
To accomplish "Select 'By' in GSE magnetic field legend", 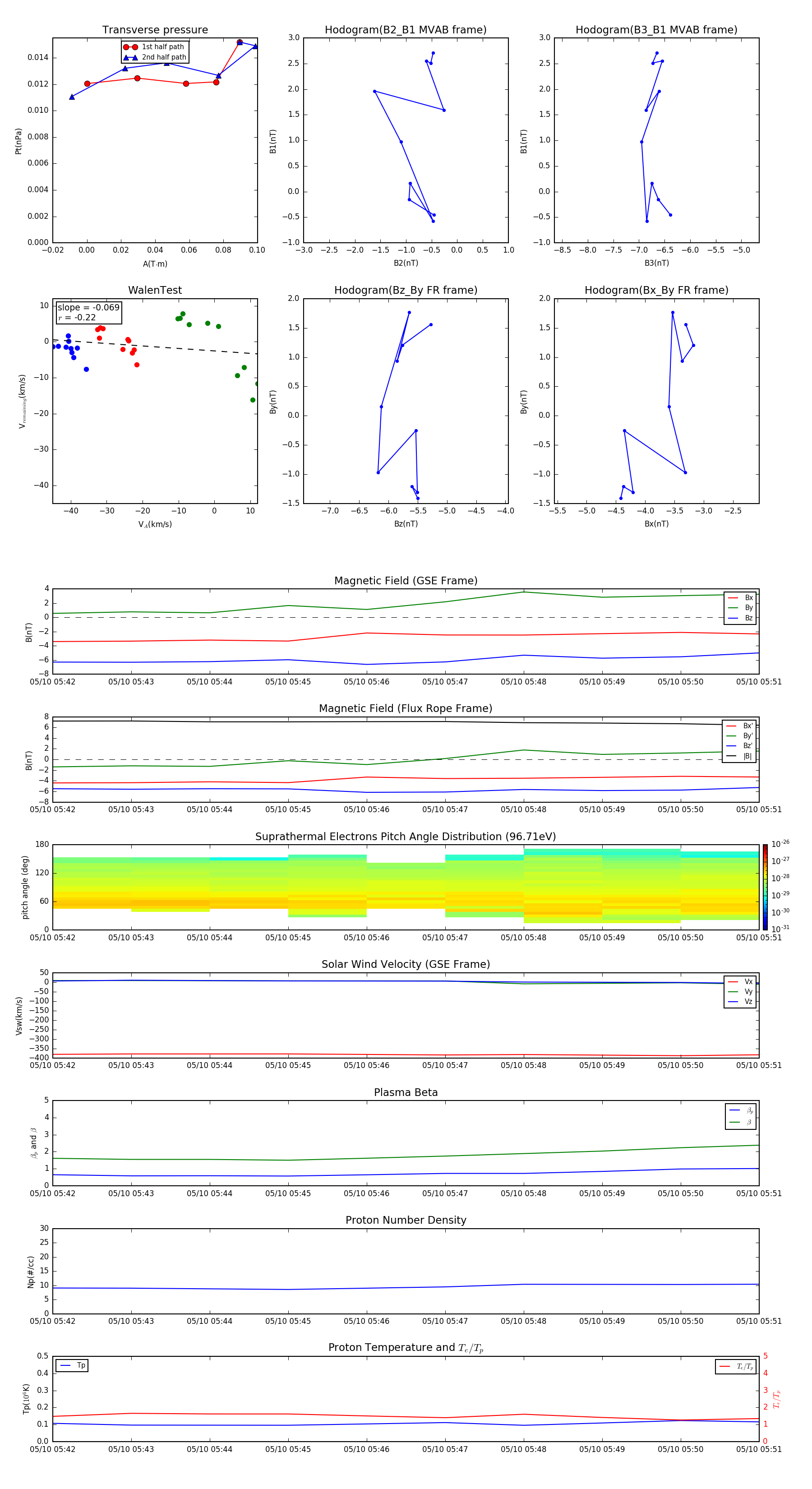I will coord(740,607).
